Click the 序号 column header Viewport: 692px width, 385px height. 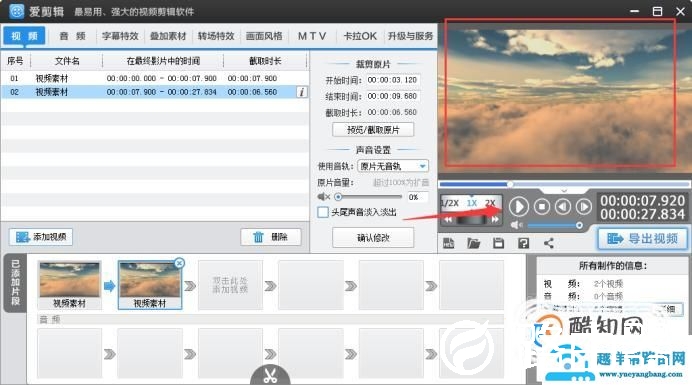pos(15,61)
